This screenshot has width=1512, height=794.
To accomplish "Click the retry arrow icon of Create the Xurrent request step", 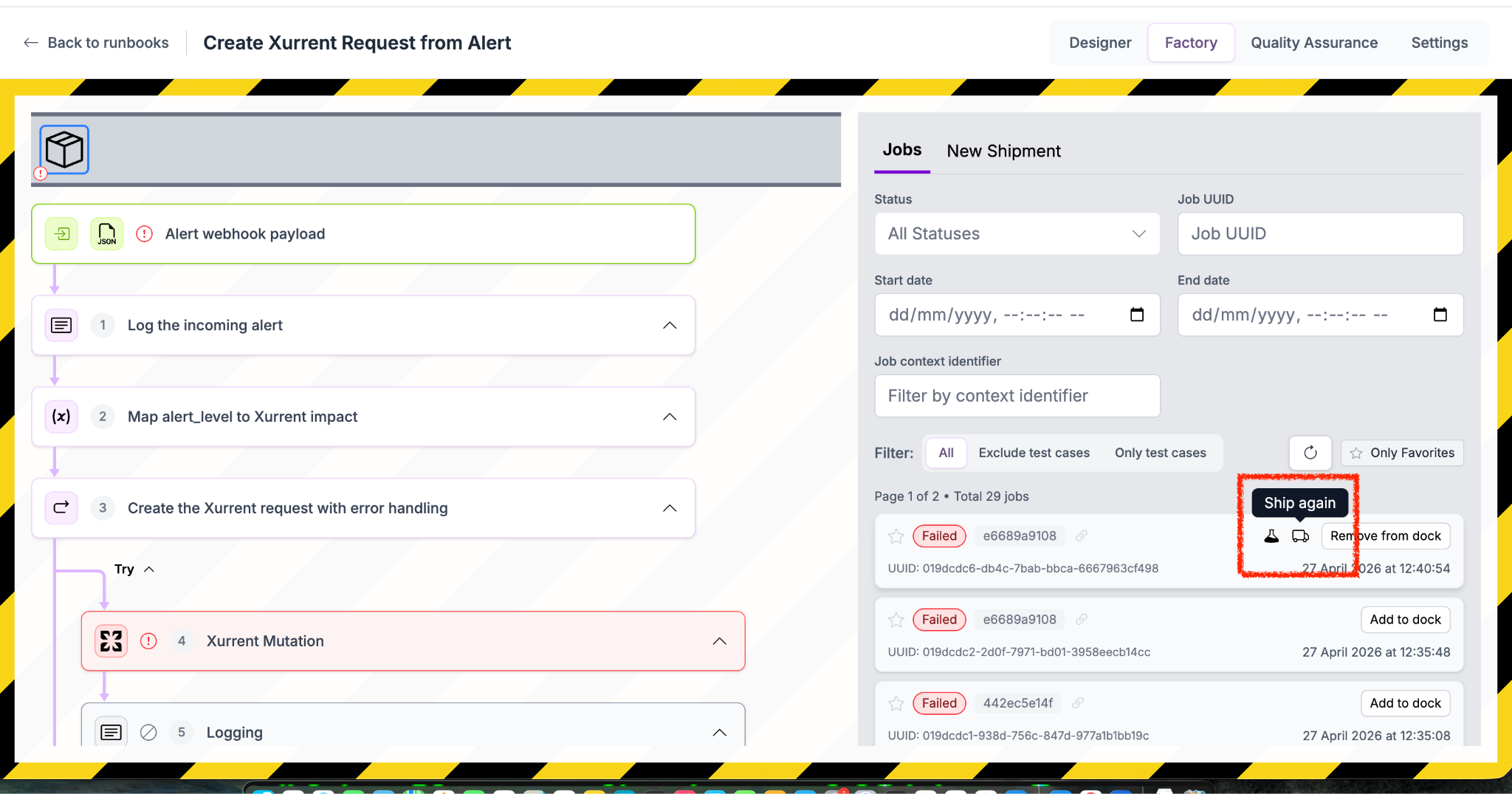I will tap(61, 508).
